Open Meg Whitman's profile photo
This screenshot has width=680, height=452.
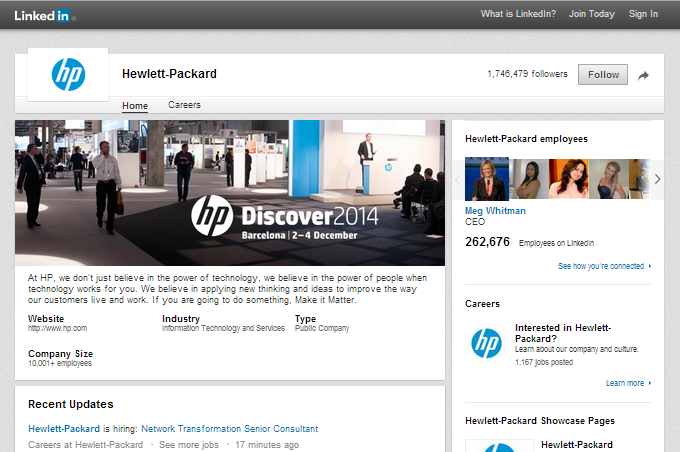[487, 179]
